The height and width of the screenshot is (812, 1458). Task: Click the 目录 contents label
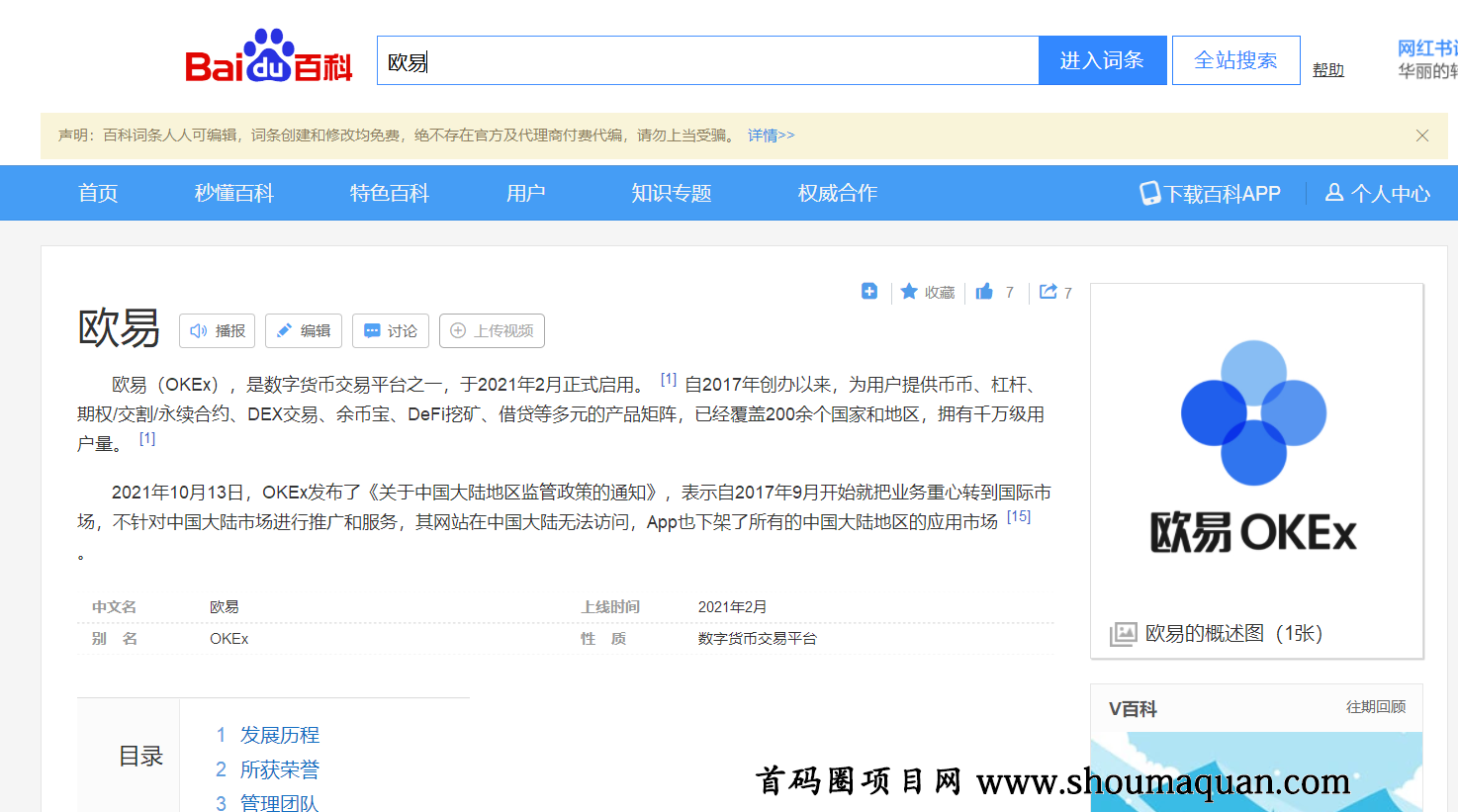click(140, 757)
